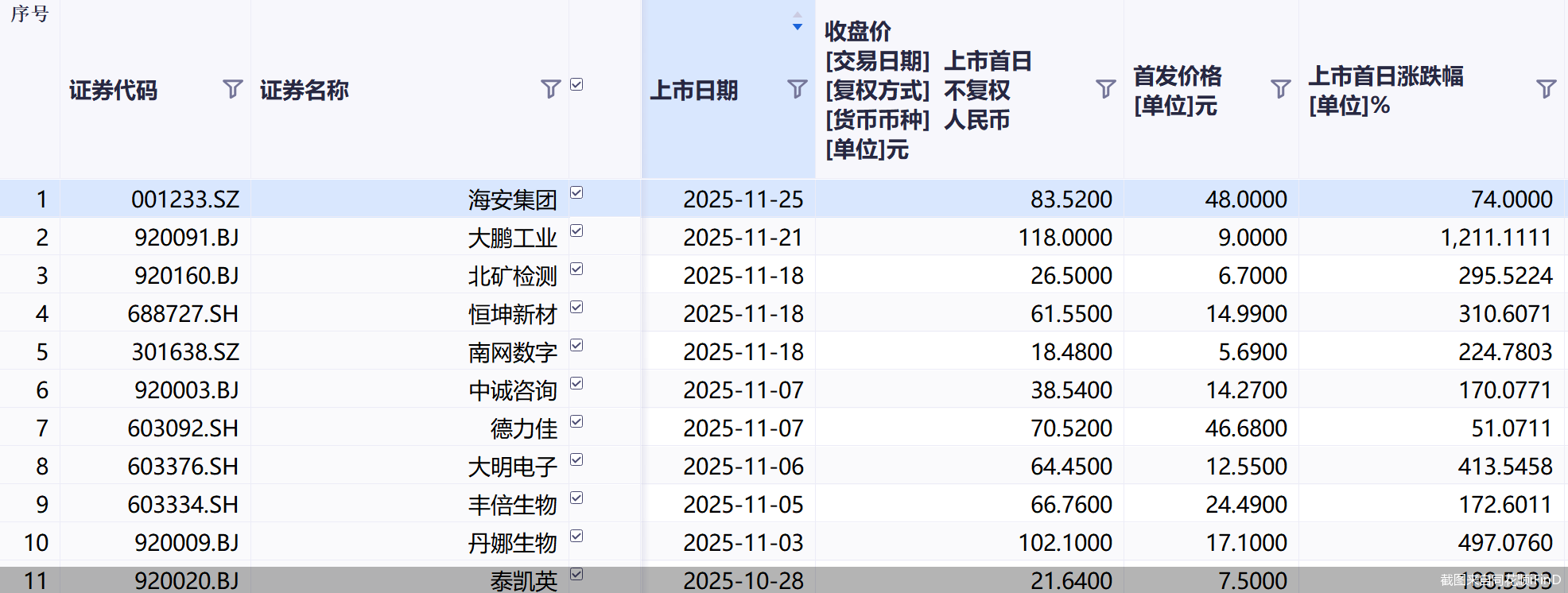Viewport: 1568px width, 593px height.
Task: Click the 1,211.1111 percent change cell
Action: 1496,238
